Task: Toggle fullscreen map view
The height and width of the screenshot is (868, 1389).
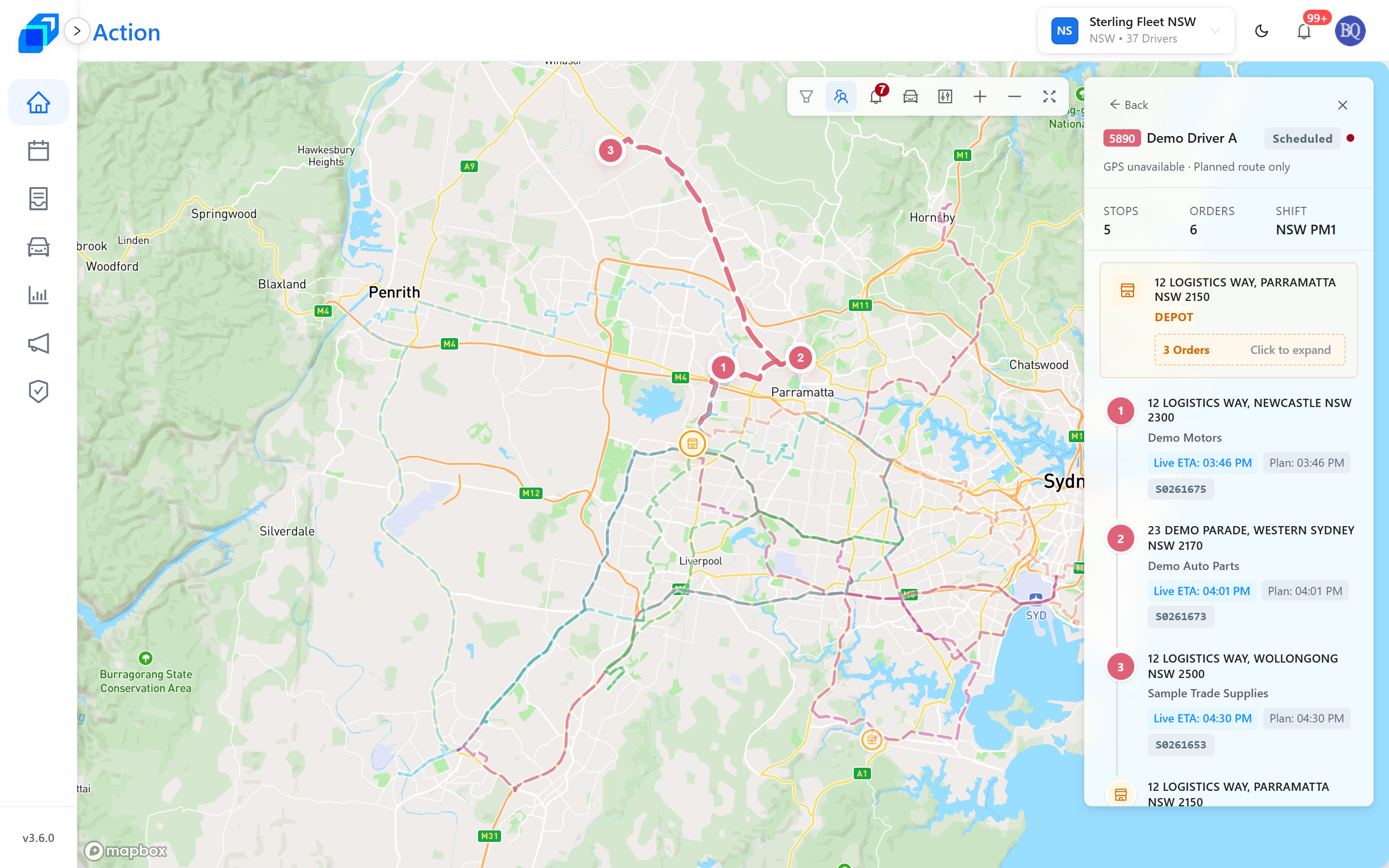Action: [1049, 96]
